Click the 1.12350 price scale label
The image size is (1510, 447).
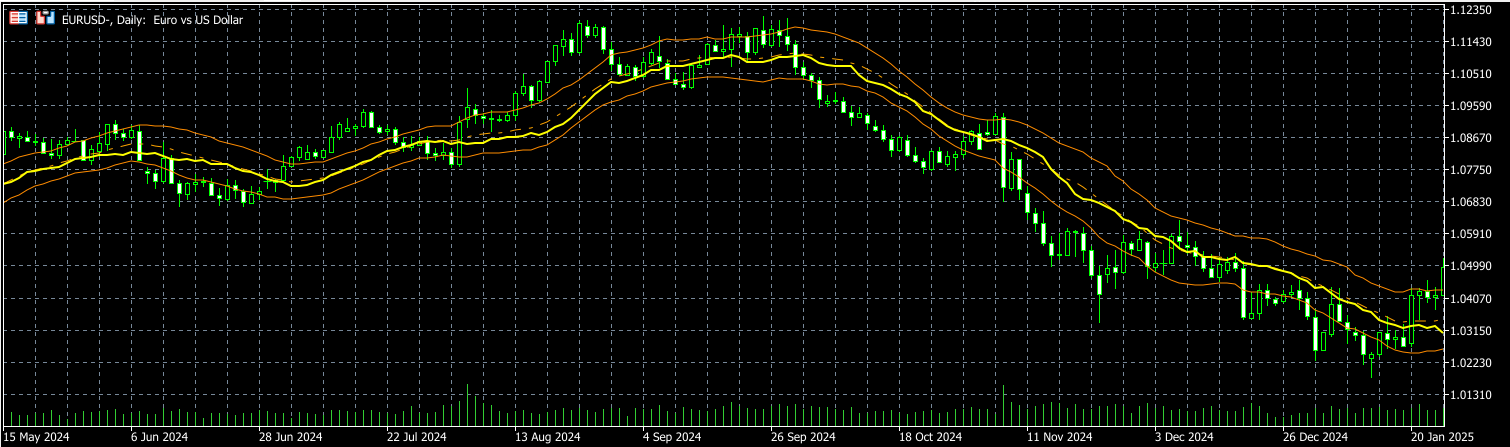click(1476, 9)
